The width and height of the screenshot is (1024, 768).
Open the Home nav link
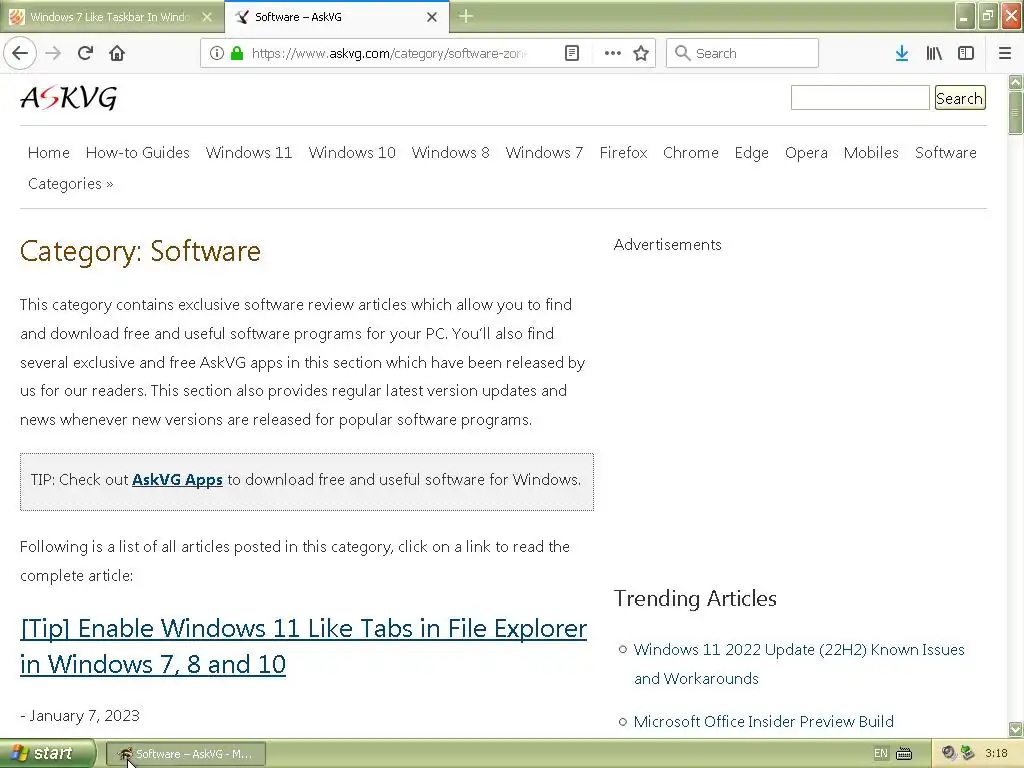point(49,152)
